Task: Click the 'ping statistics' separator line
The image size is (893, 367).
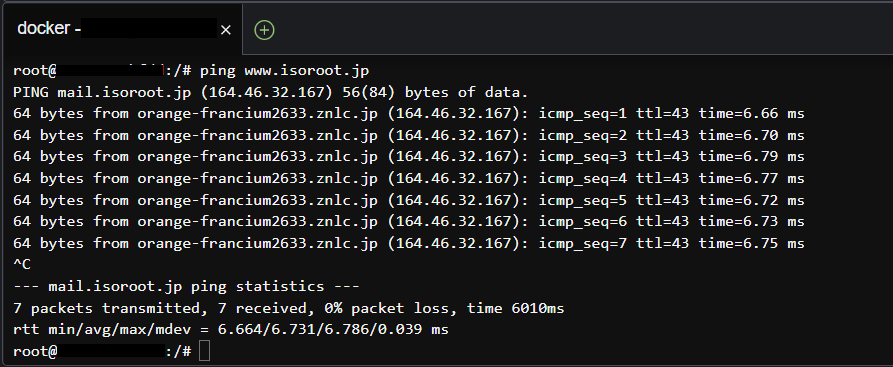Action: [x=186, y=287]
